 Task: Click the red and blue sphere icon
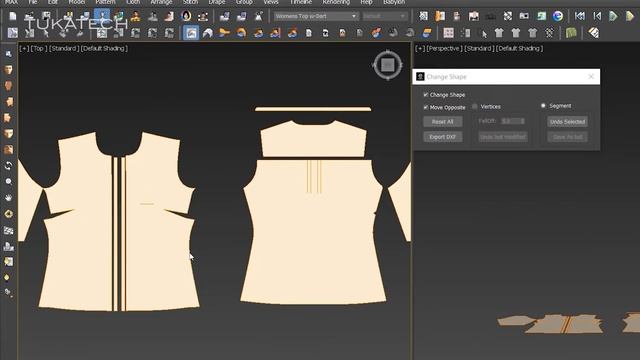376,33
